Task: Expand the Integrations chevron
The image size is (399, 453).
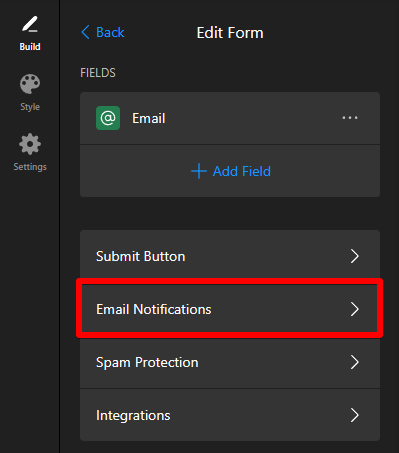Action: coord(354,415)
